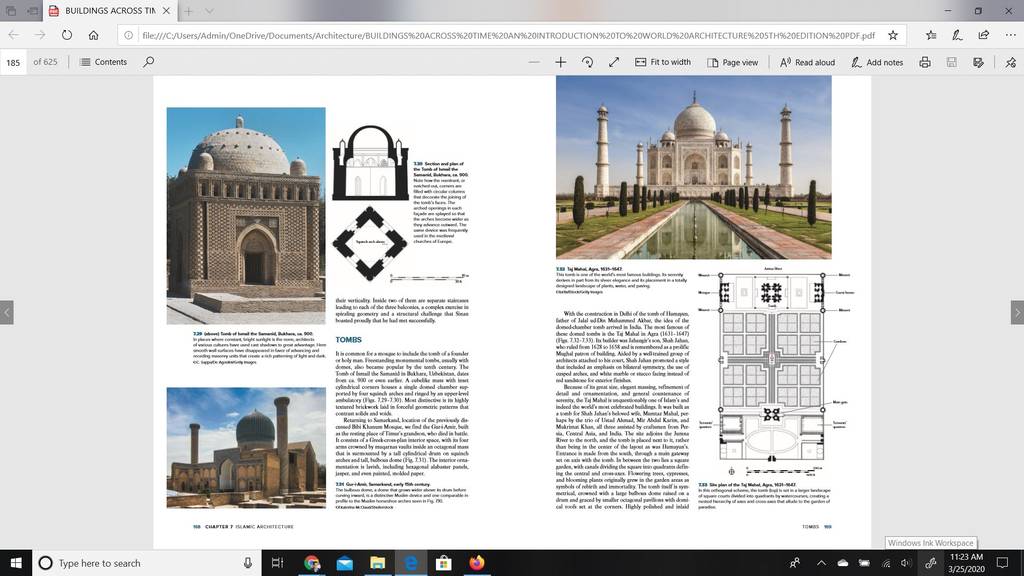
Task: Click the browser Add notes pen icon
Action: coord(957,35)
